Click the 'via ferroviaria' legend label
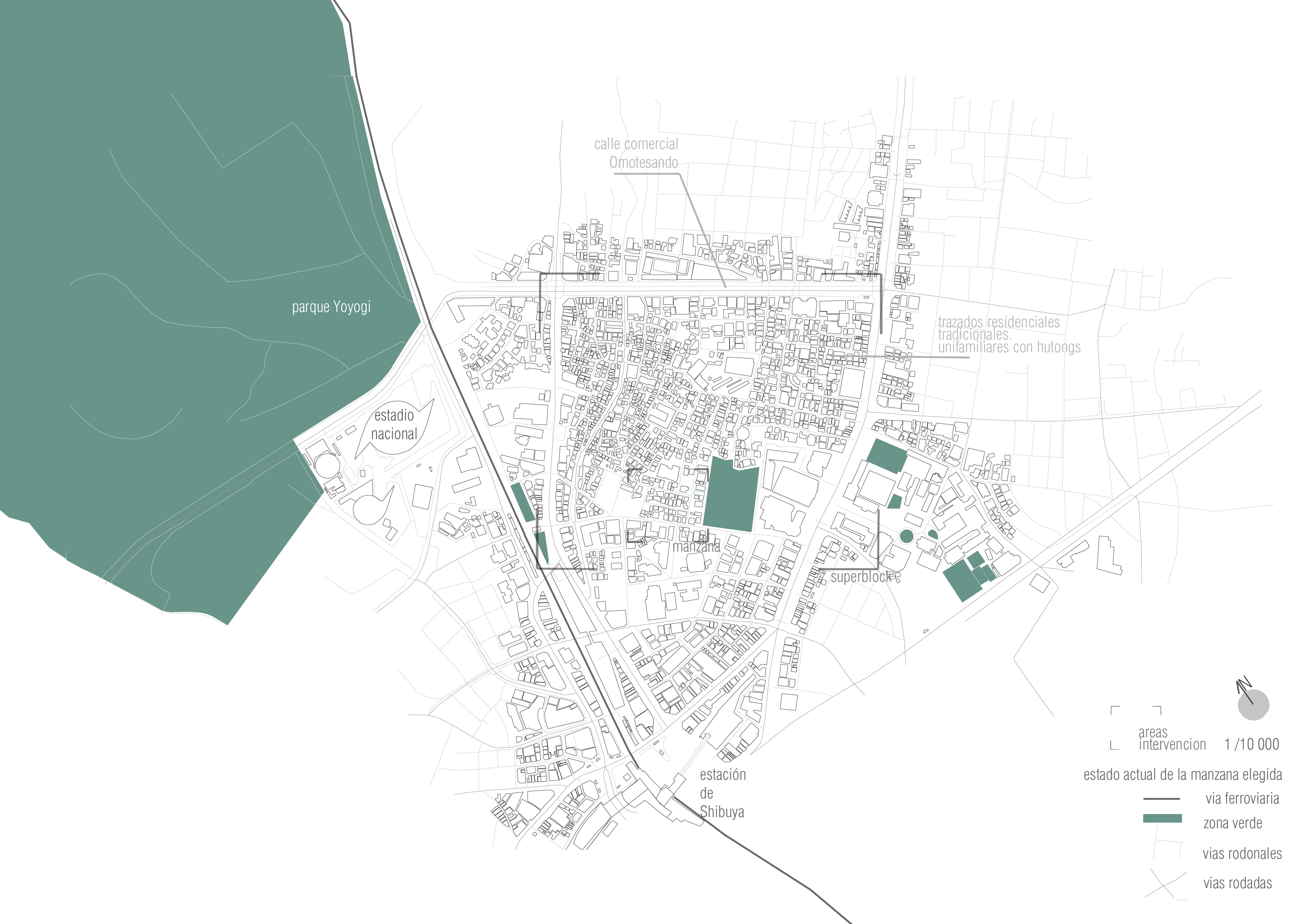Viewport: 1308px width, 924px height. (x=1242, y=799)
